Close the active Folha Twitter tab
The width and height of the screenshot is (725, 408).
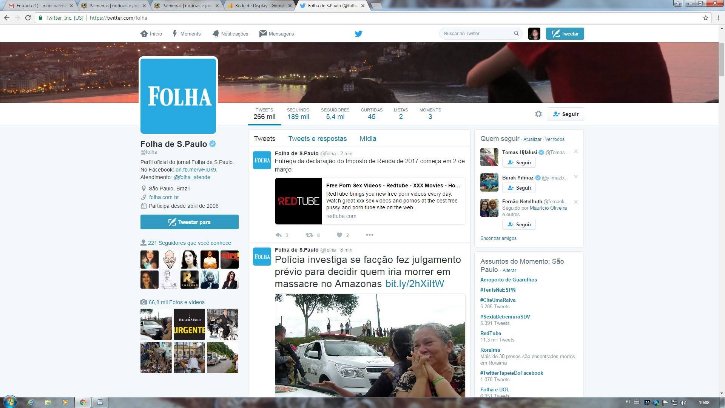[x=363, y=6]
